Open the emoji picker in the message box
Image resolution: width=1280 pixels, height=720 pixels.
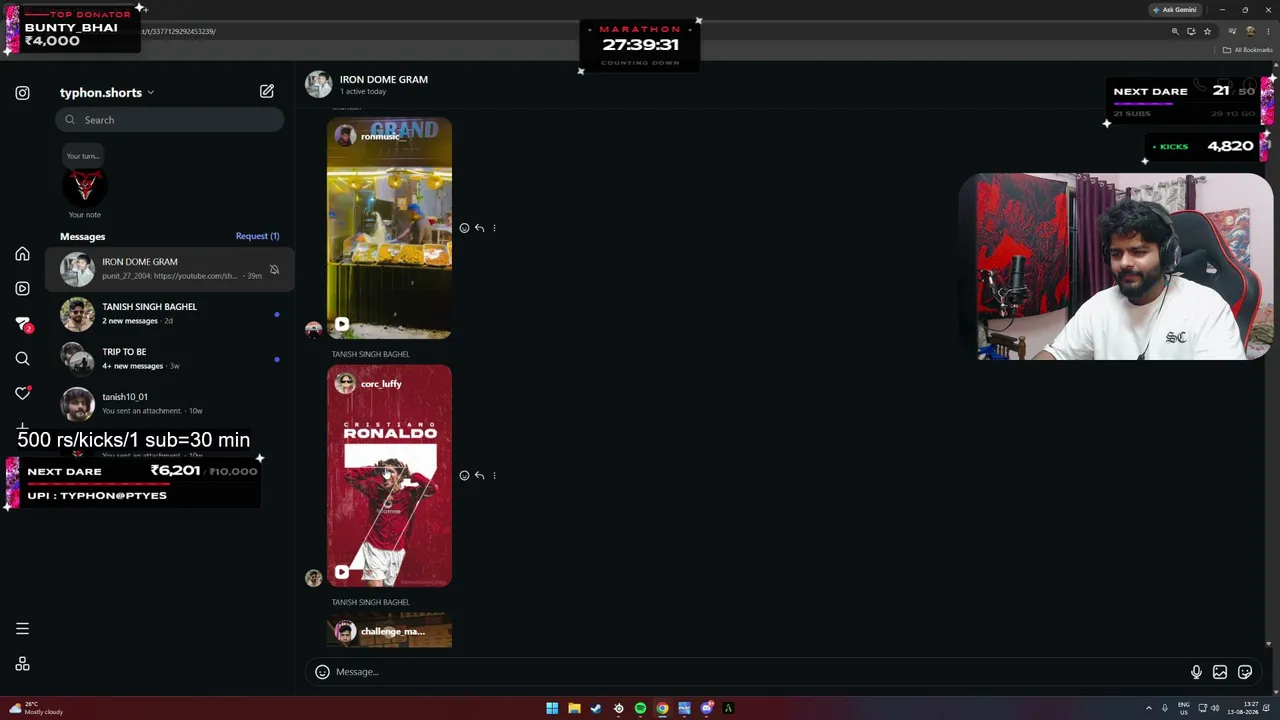(322, 672)
